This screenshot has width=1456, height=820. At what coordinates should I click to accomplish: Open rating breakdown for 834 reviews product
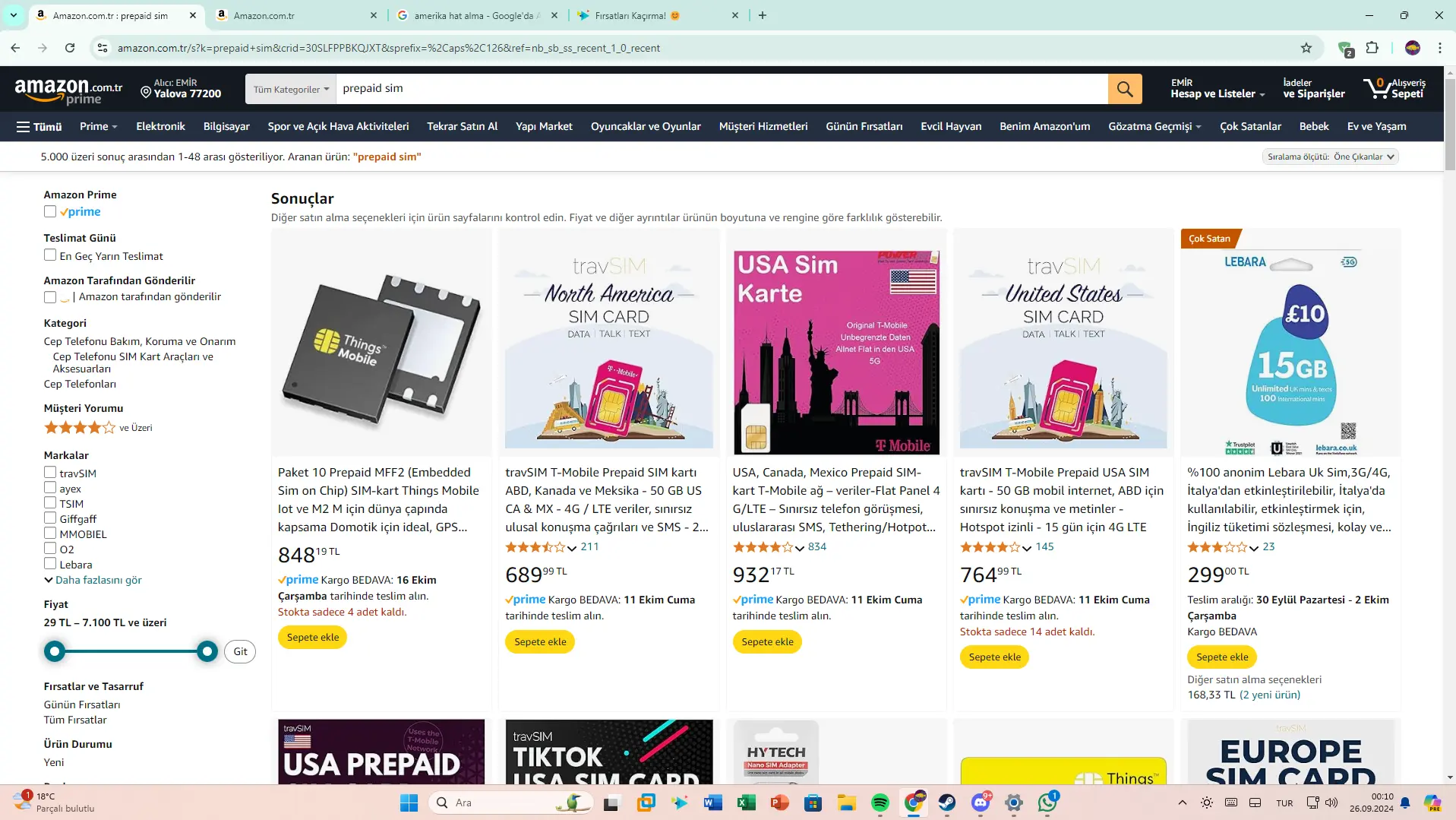point(800,548)
